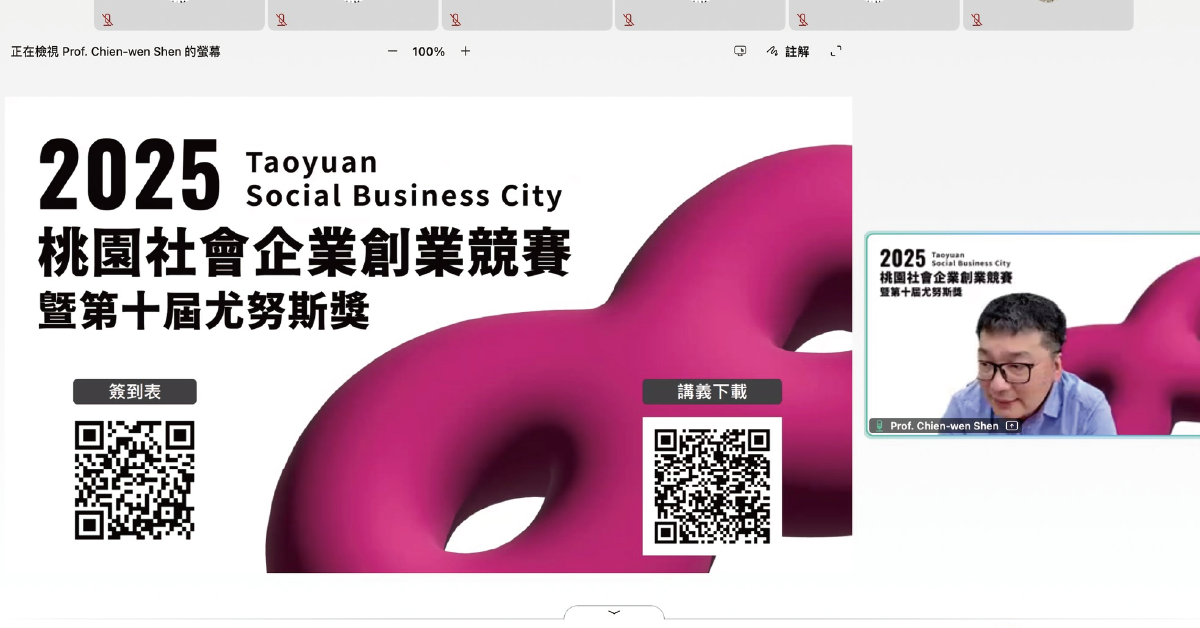The width and height of the screenshot is (1200, 628).
Task: Click the green microphone icon beside Prof. Chien-wen Shen
Action: click(x=880, y=426)
